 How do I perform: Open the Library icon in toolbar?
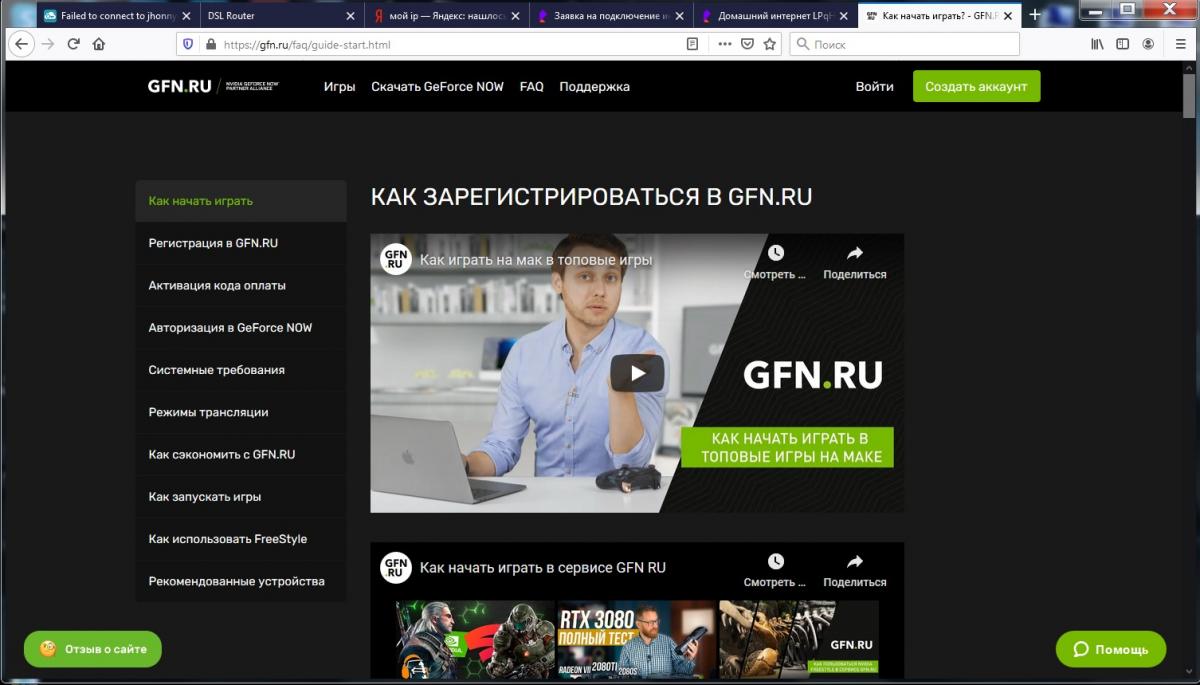point(1097,44)
